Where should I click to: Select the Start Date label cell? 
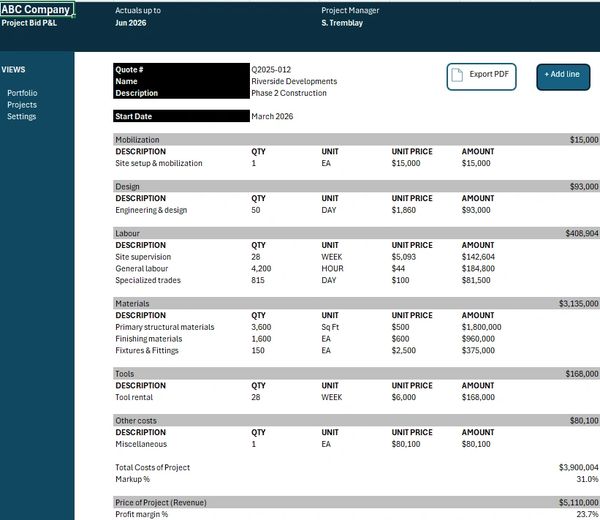tap(181, 116)
